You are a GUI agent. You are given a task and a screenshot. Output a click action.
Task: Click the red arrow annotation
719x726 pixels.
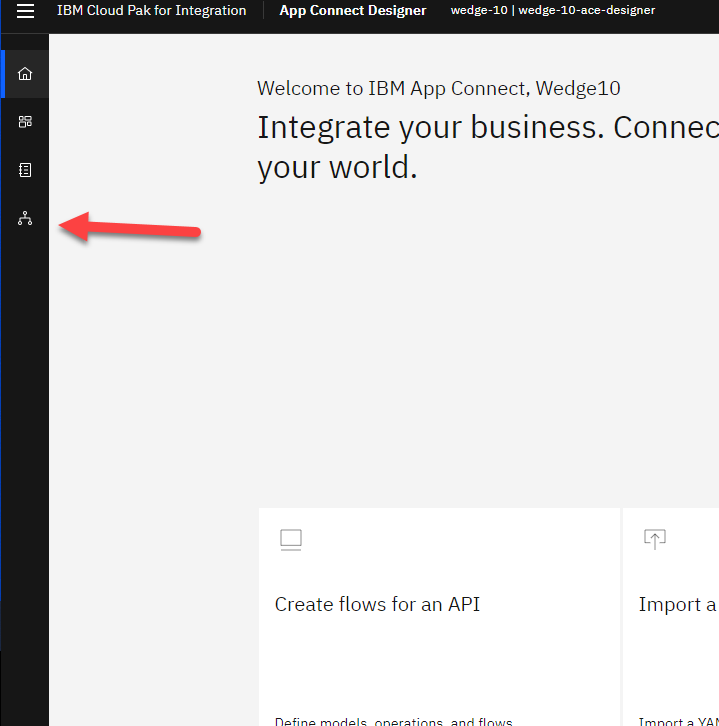tap(130, 228)
